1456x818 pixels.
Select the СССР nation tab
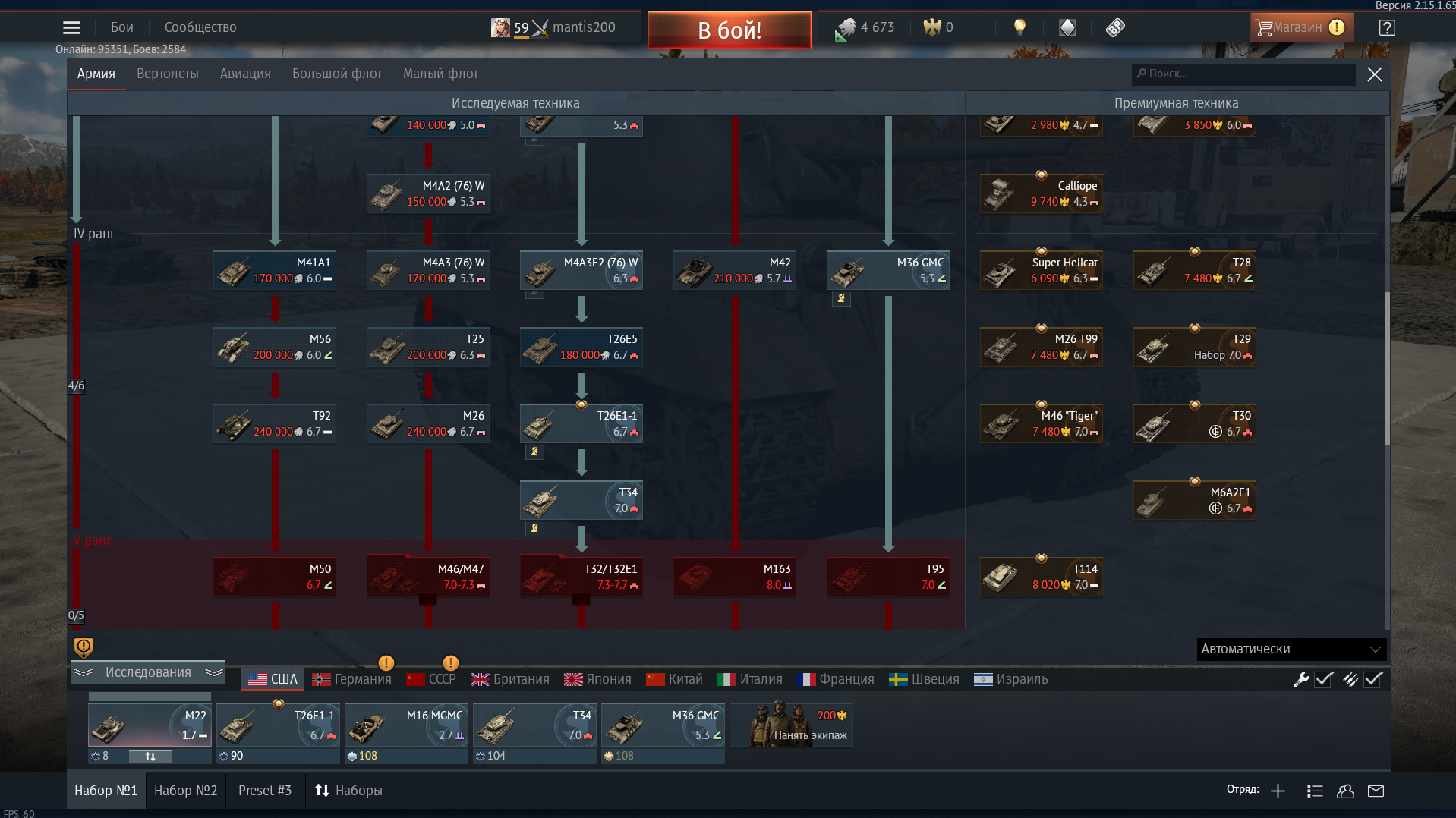pos(431,679)
